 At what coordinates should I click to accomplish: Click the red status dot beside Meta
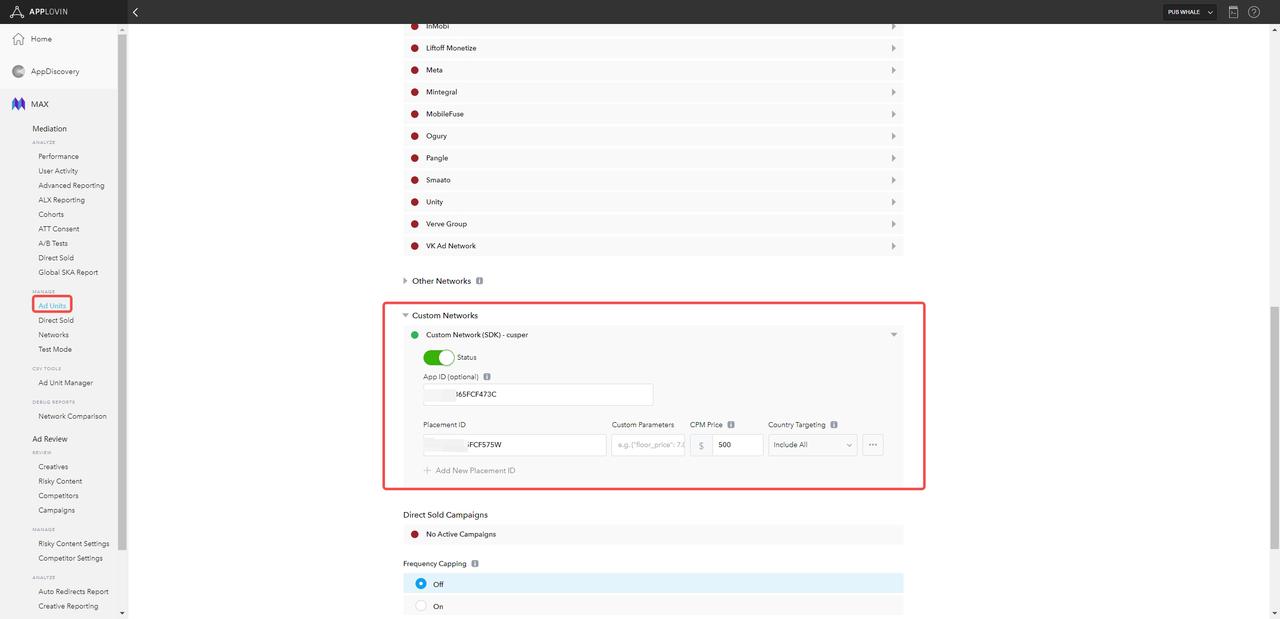(x=415, y=70)
